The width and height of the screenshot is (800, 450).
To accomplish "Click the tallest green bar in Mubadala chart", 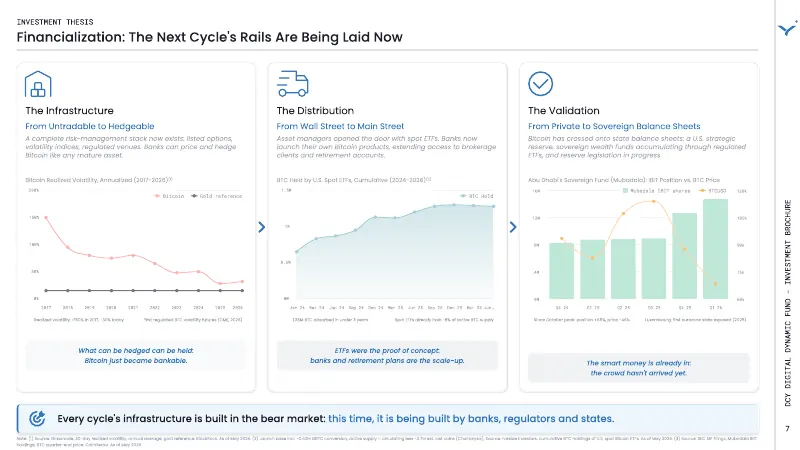I will [715, 249].
